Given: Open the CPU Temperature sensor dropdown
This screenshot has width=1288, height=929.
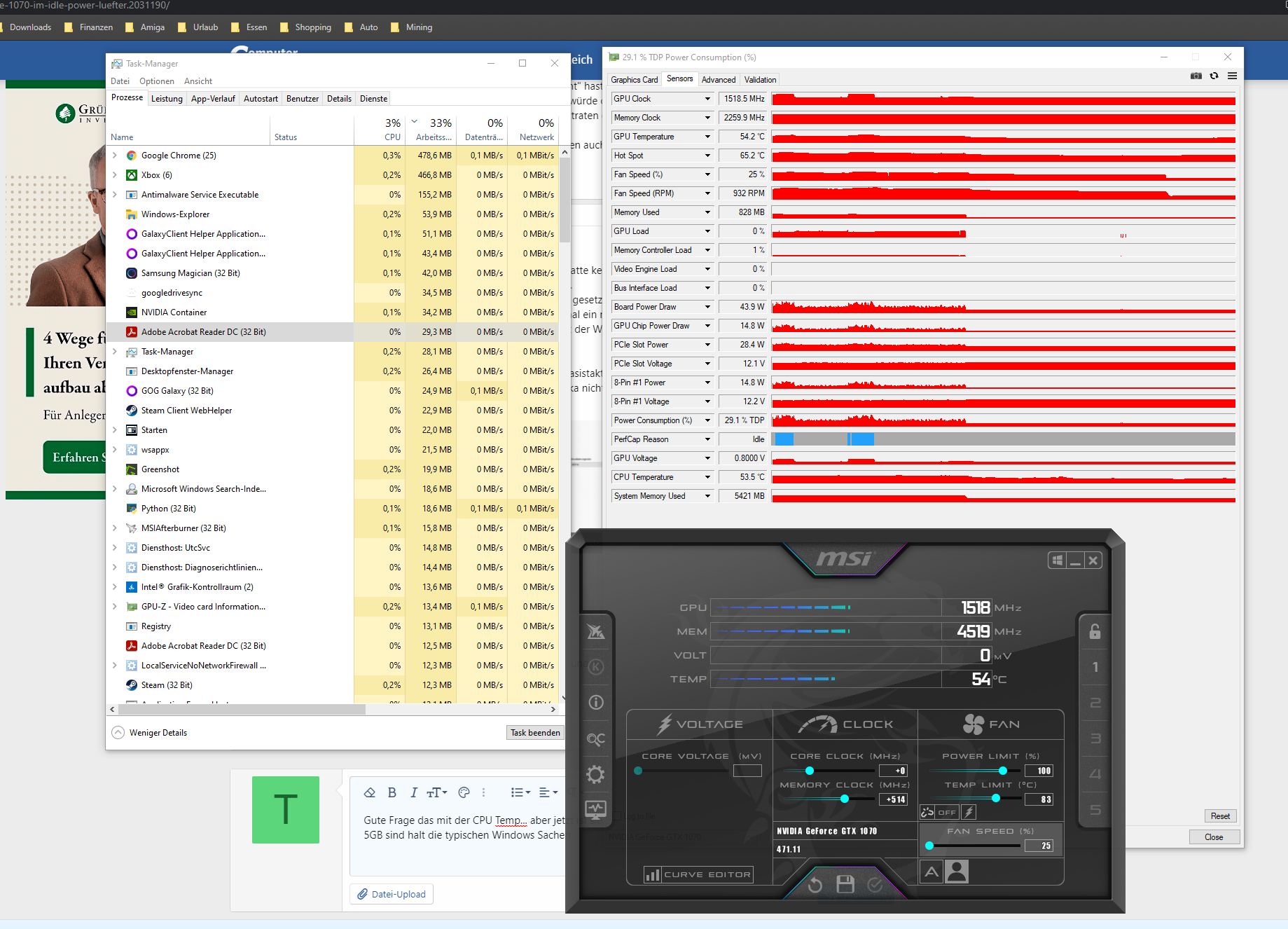Looking at the screenshot, I should click(707, 477).
